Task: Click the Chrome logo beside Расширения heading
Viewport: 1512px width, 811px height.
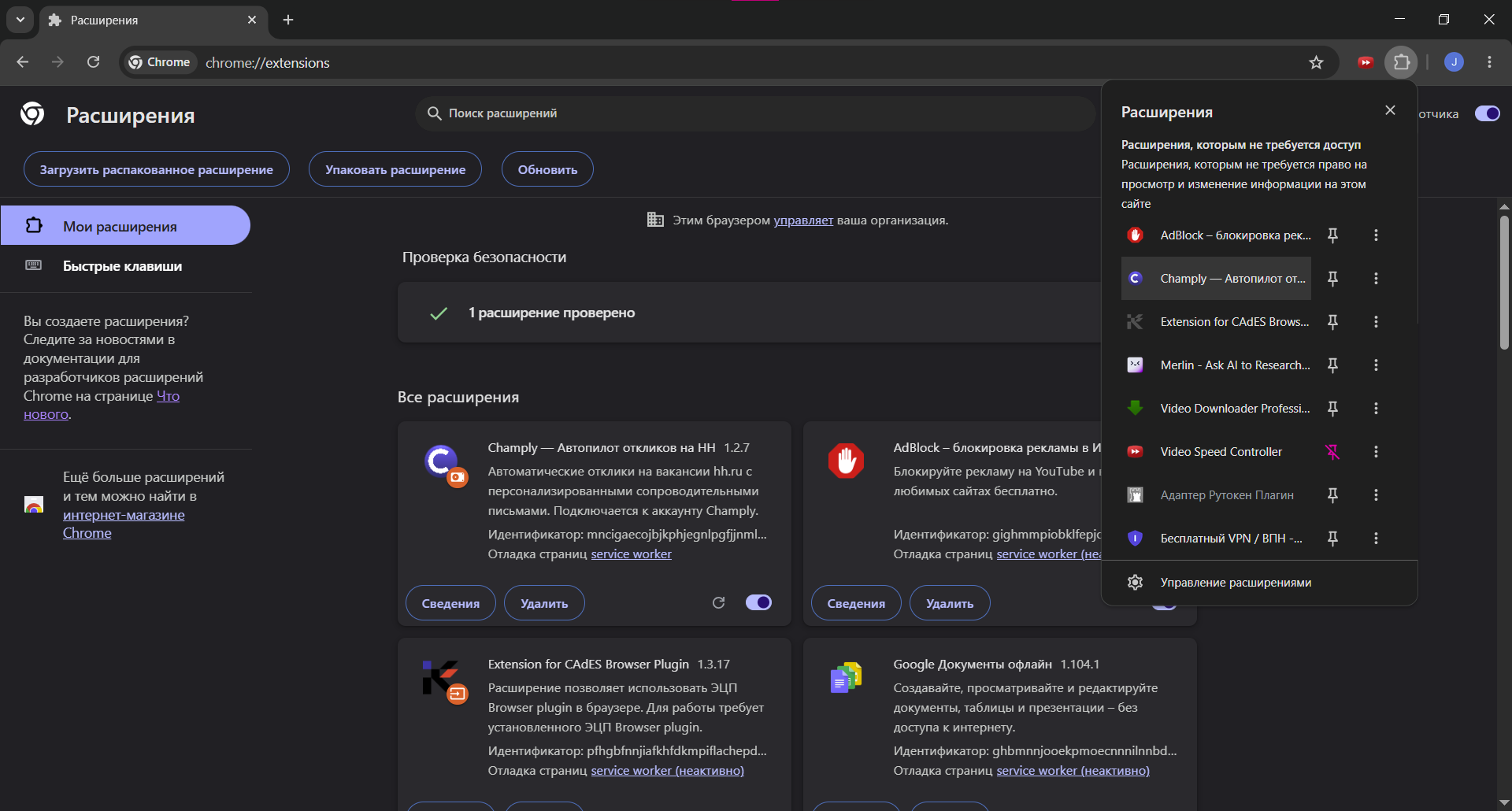Action: pyautogui.click(x=32, y=114)
